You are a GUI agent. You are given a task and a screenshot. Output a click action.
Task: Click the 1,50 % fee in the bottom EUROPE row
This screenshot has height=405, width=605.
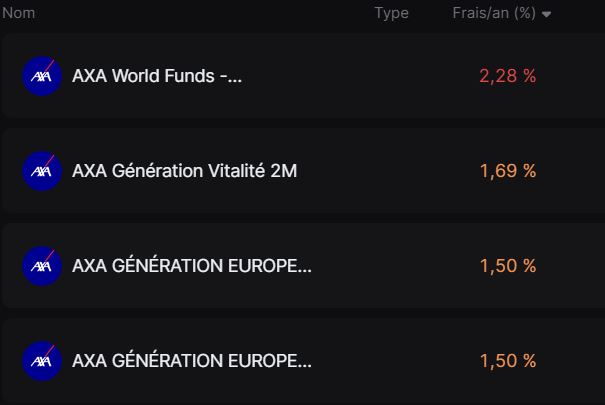coord(508,361)
